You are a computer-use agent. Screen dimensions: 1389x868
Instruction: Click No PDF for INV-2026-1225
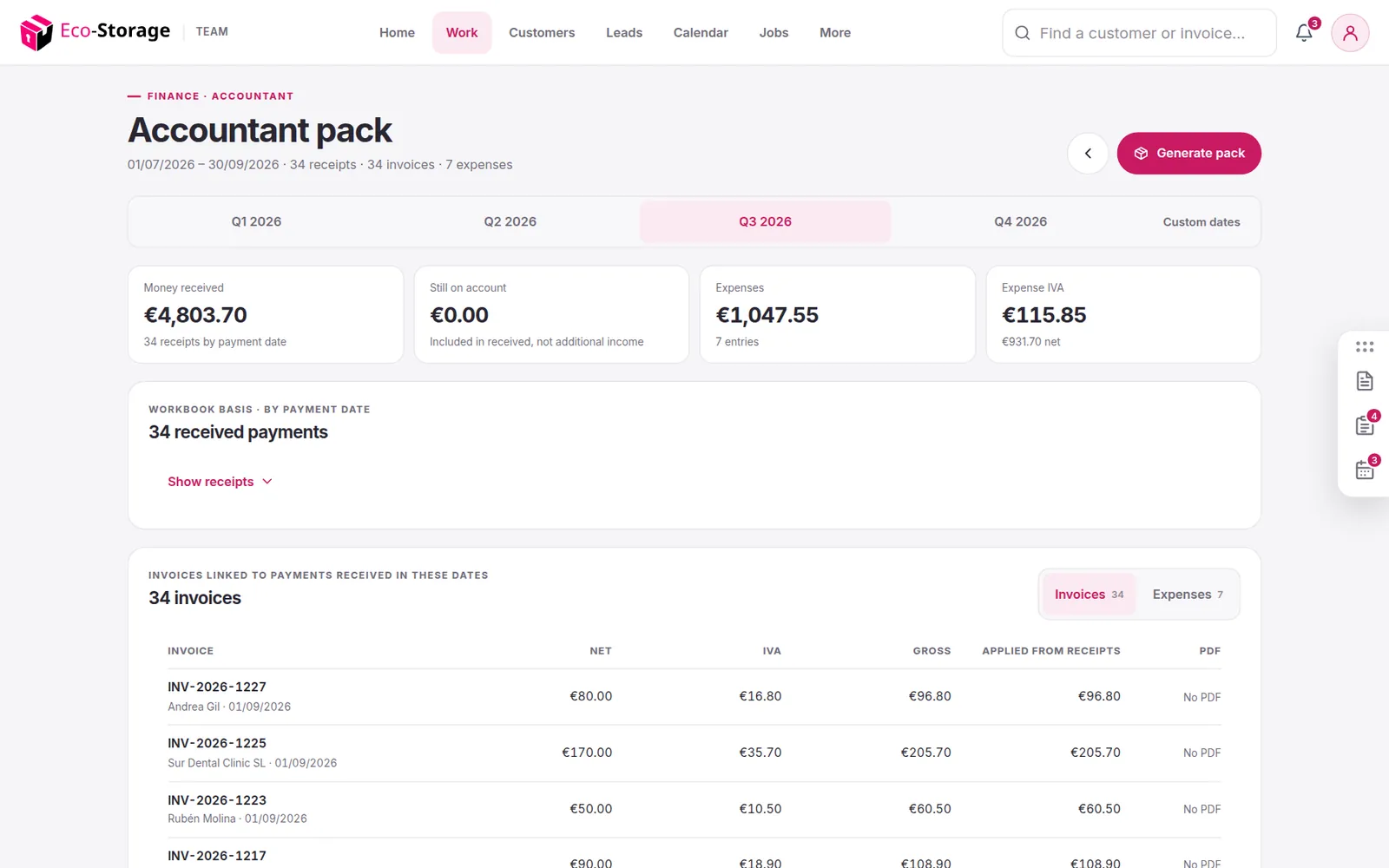[x=1201, y=753]
